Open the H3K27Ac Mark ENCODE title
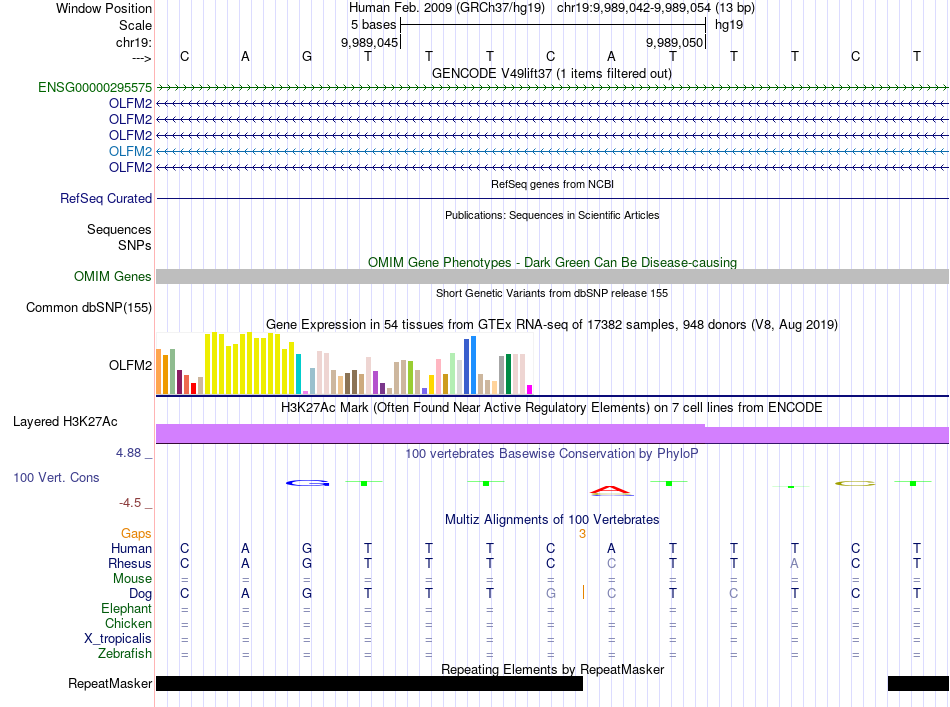950x707 pixels. tap(552, 407)
